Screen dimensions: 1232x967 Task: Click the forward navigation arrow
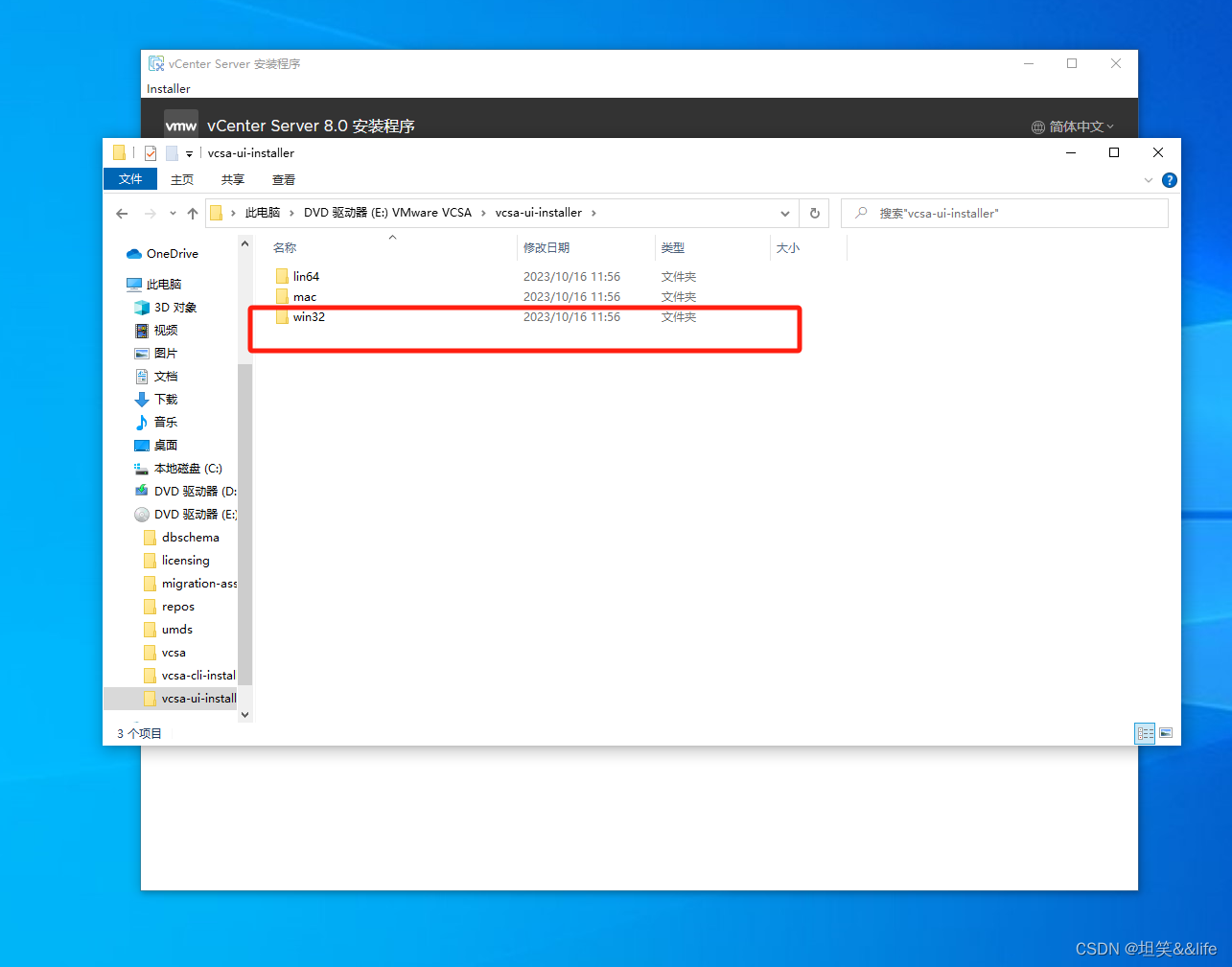coord(151,214)
